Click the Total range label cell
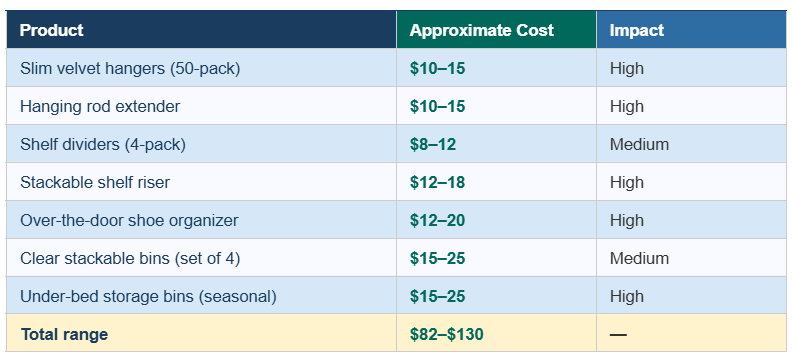The width and height of the screenshot is (792, 360). (202, 333)
